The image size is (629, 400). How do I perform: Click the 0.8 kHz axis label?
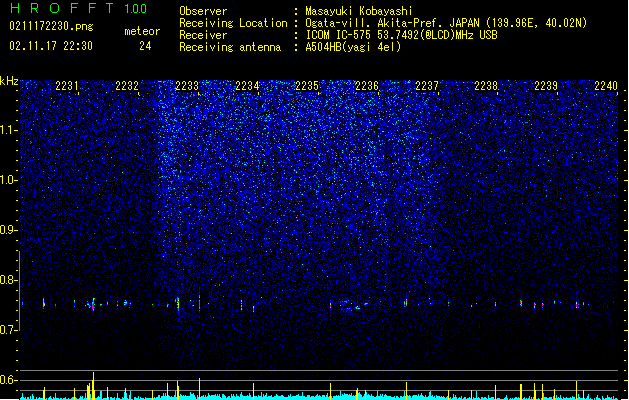click(9, 280)
